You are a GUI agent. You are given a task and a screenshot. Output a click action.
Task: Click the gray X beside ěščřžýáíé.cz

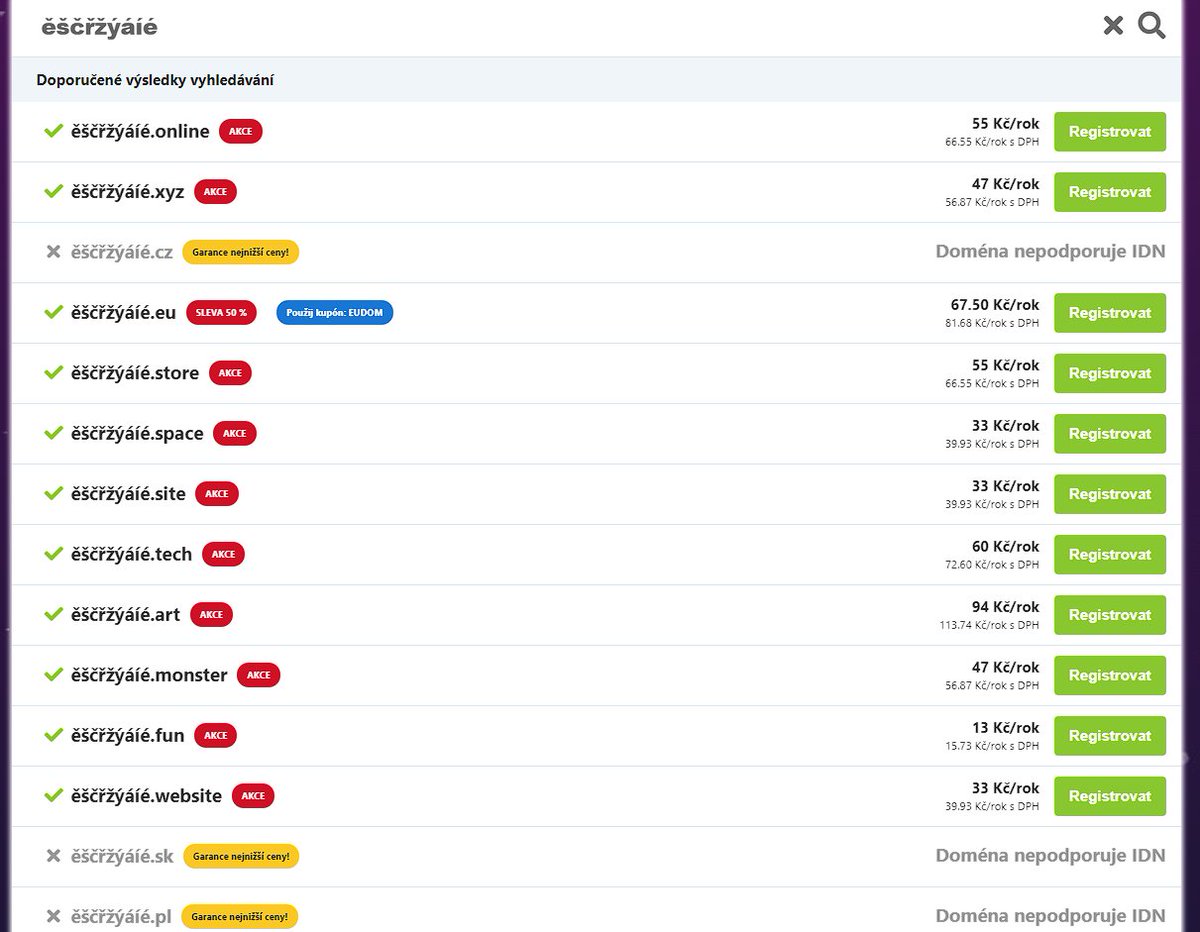coord(54,252)
